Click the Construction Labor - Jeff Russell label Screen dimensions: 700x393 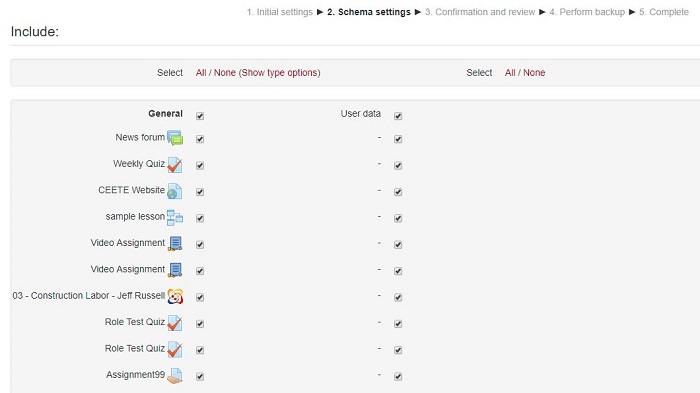point(89,296)
